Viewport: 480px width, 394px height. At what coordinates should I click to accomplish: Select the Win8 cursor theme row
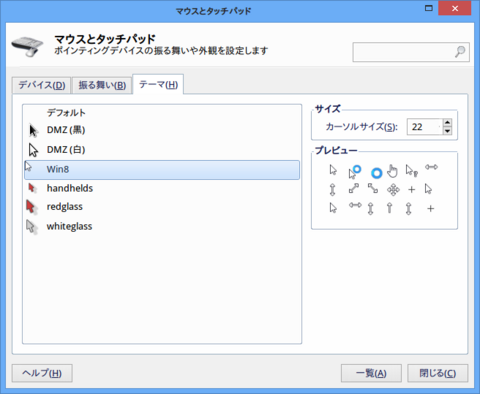pyautogui.click(x=162, y=170)
